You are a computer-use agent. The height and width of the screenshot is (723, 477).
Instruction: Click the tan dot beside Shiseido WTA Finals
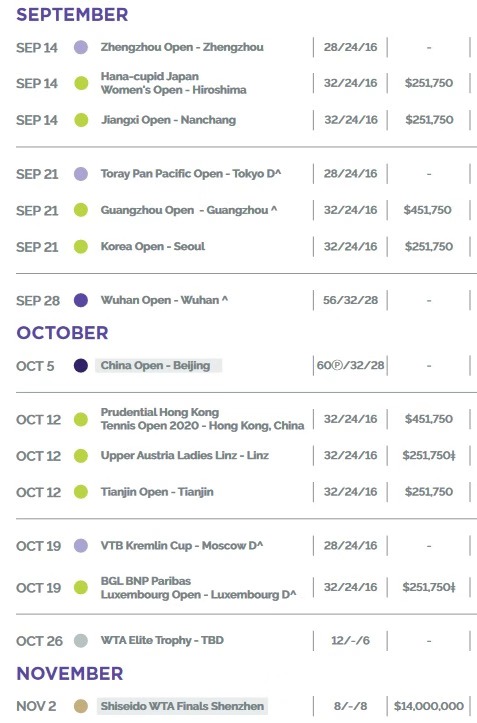tap(81, 706)
